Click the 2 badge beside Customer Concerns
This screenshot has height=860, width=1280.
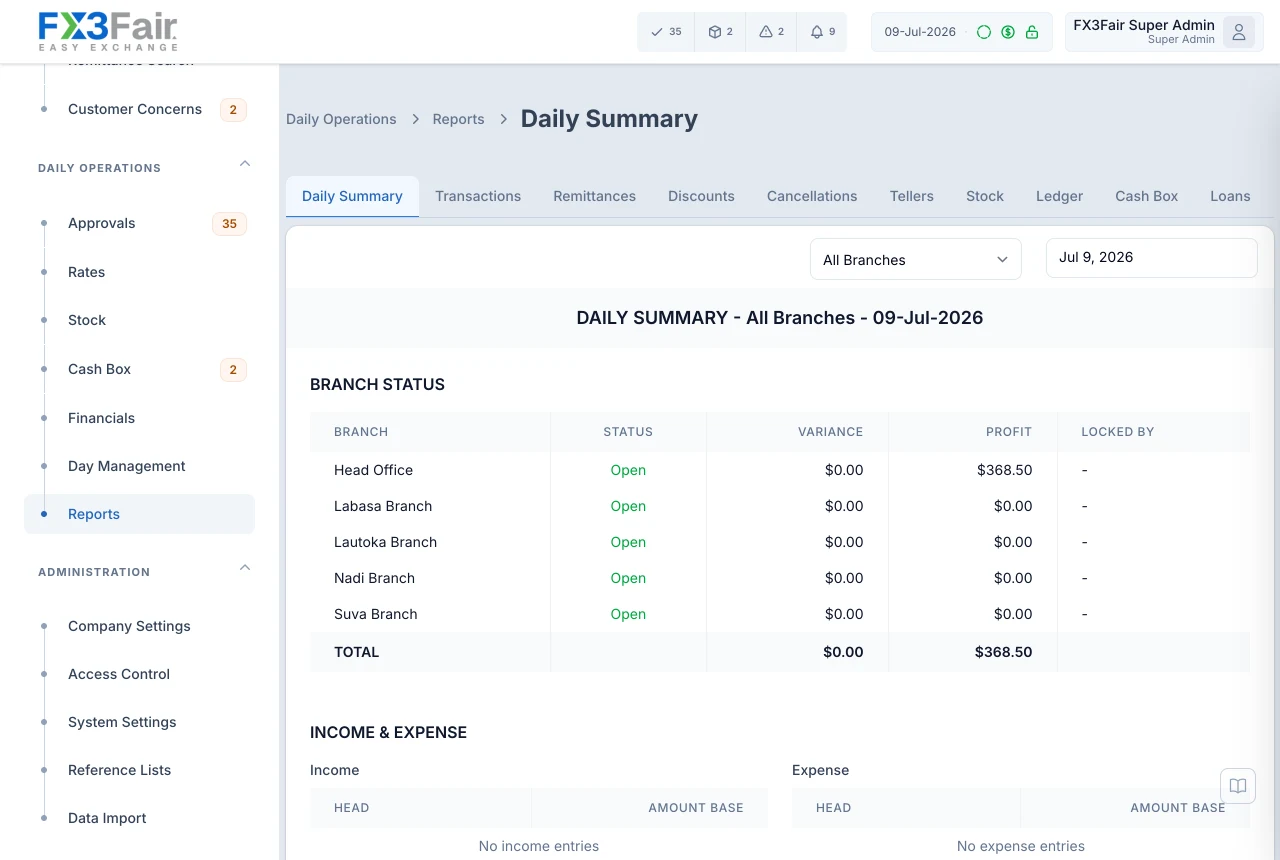(x=233, y=110)
